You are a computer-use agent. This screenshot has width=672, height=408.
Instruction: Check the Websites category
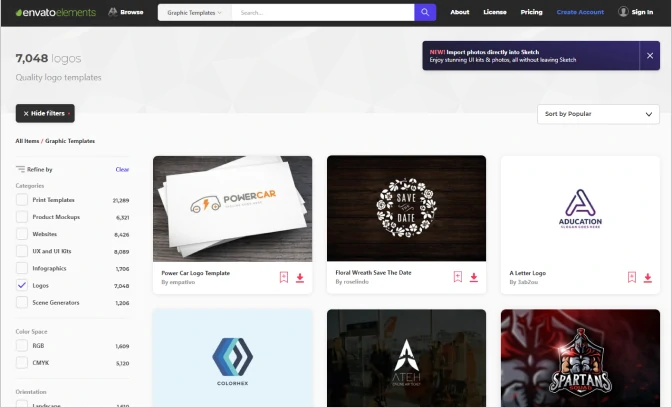pyautogui.click(x=22, y=234)
